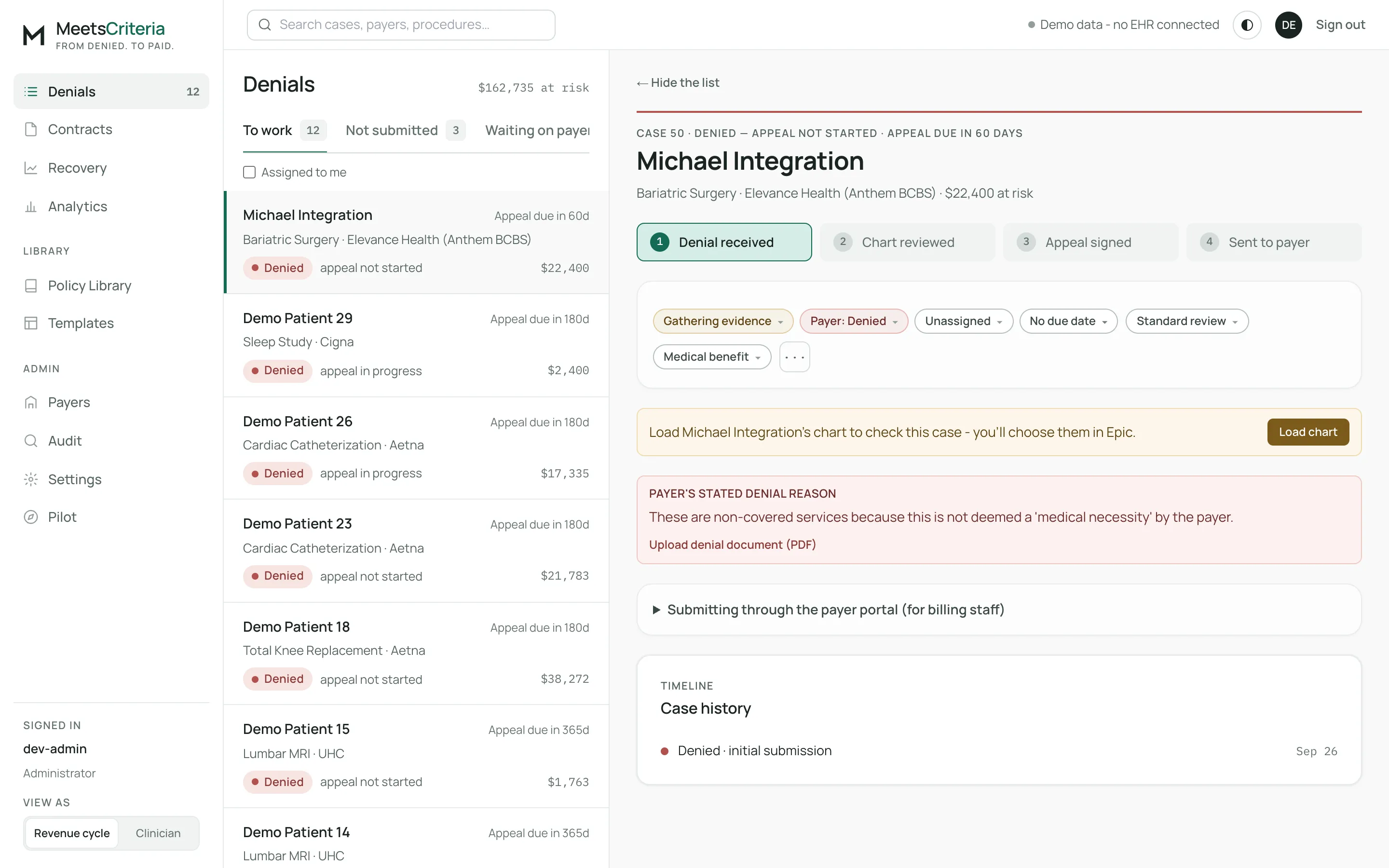Open Demo Patient 29 case row

[416, 345]
